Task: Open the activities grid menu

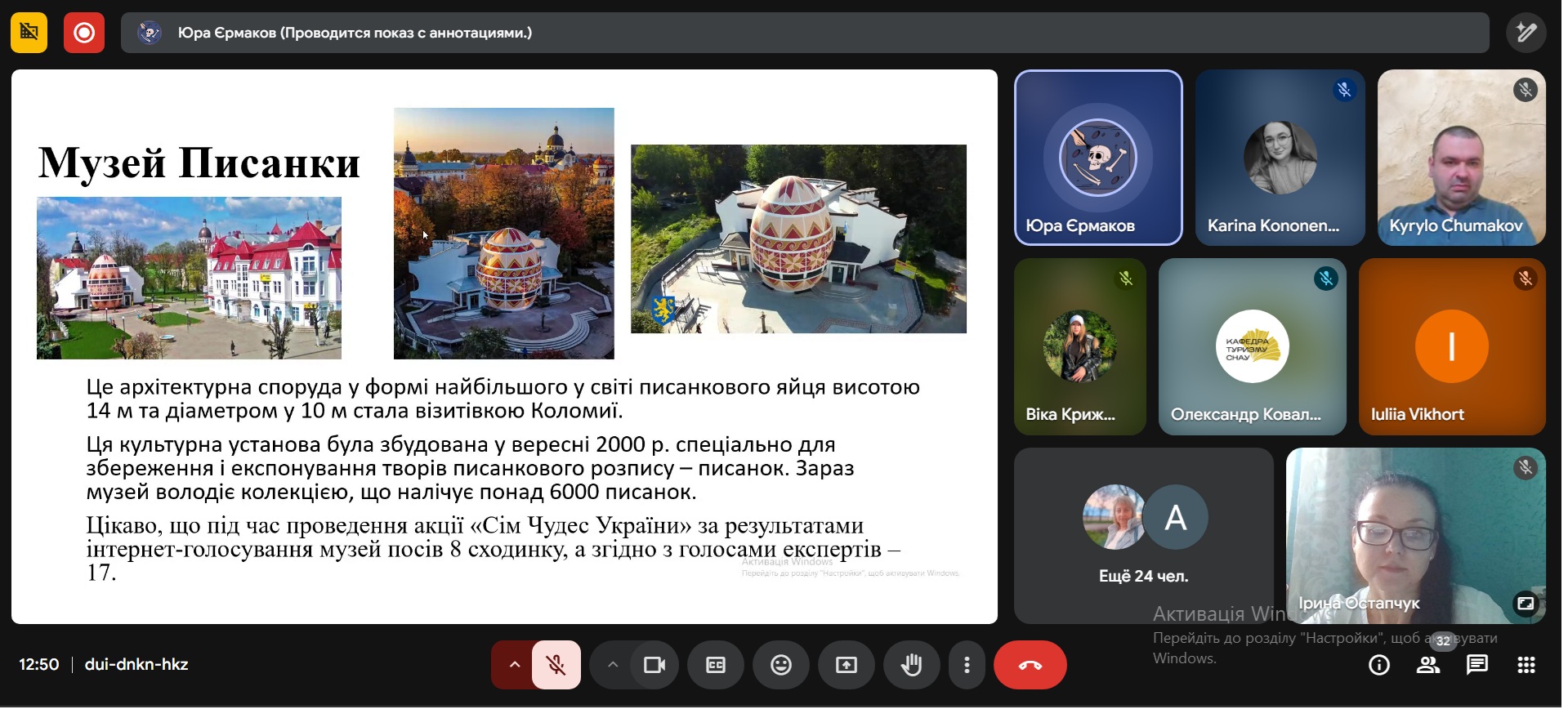Action: 1526,666
